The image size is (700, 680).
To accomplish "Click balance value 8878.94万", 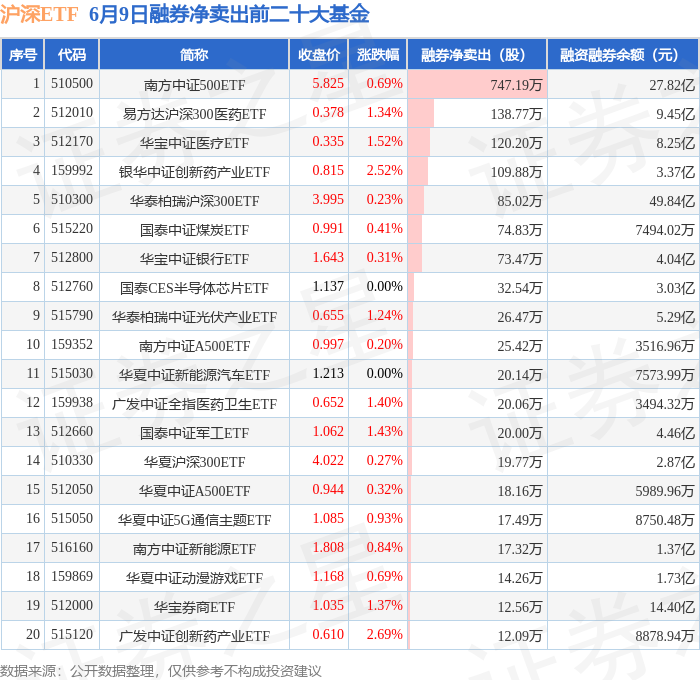I will 665,636.
